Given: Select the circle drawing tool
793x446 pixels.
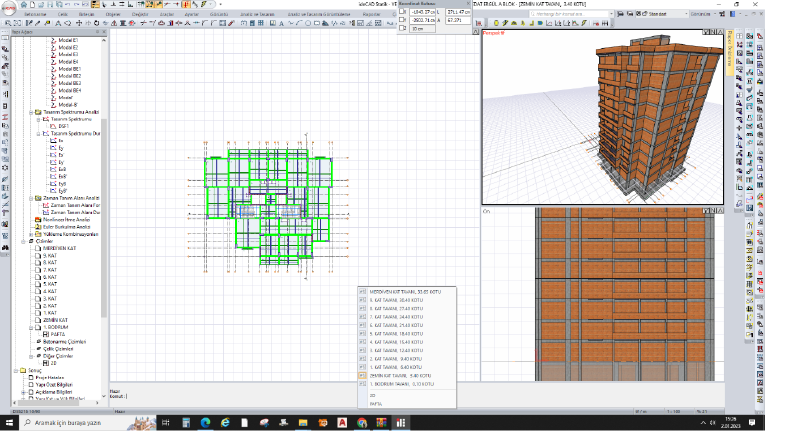Looking at the screenshot, I should coord(308,23).
